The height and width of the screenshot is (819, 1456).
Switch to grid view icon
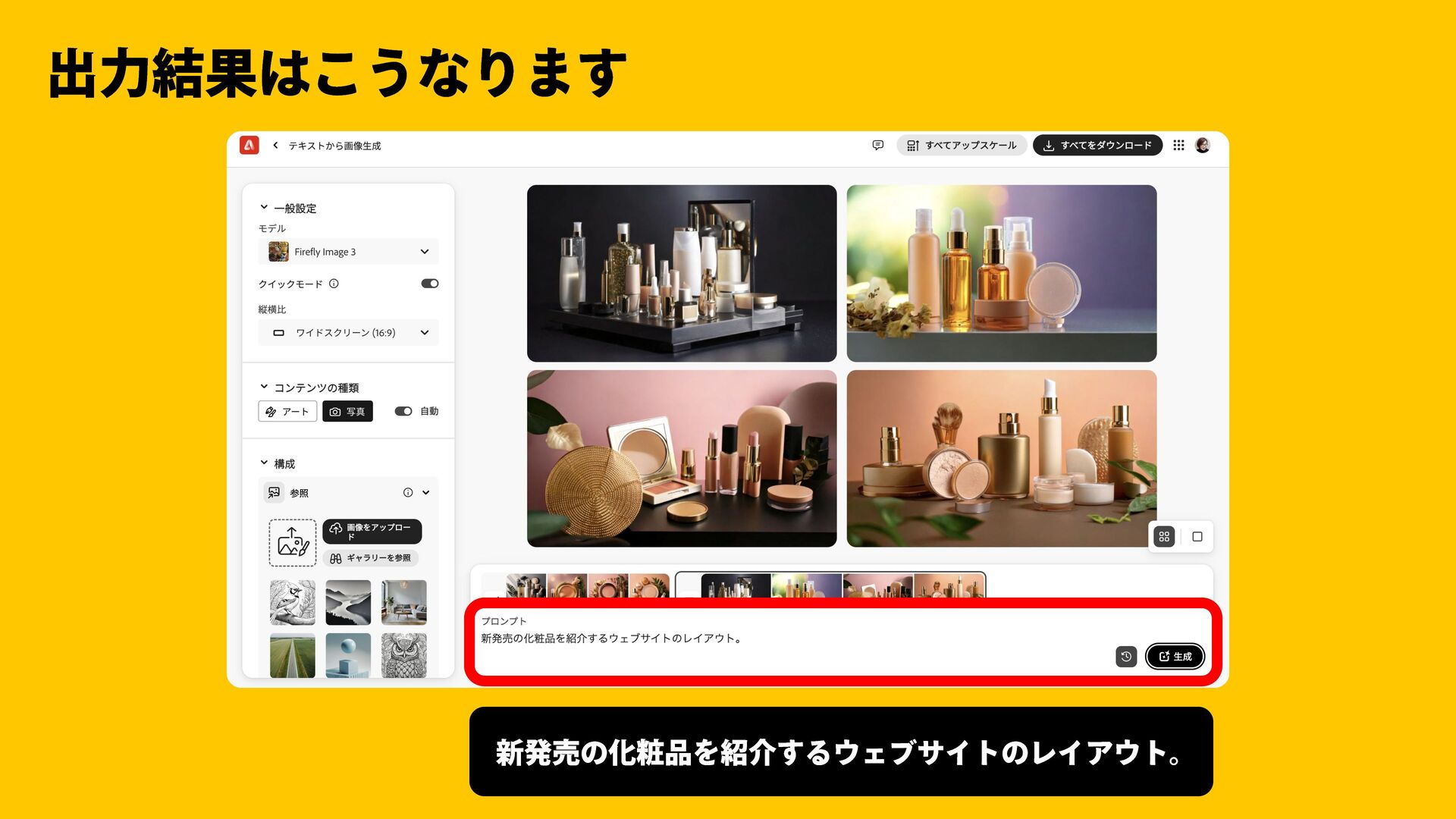[x=1164, y=537]
